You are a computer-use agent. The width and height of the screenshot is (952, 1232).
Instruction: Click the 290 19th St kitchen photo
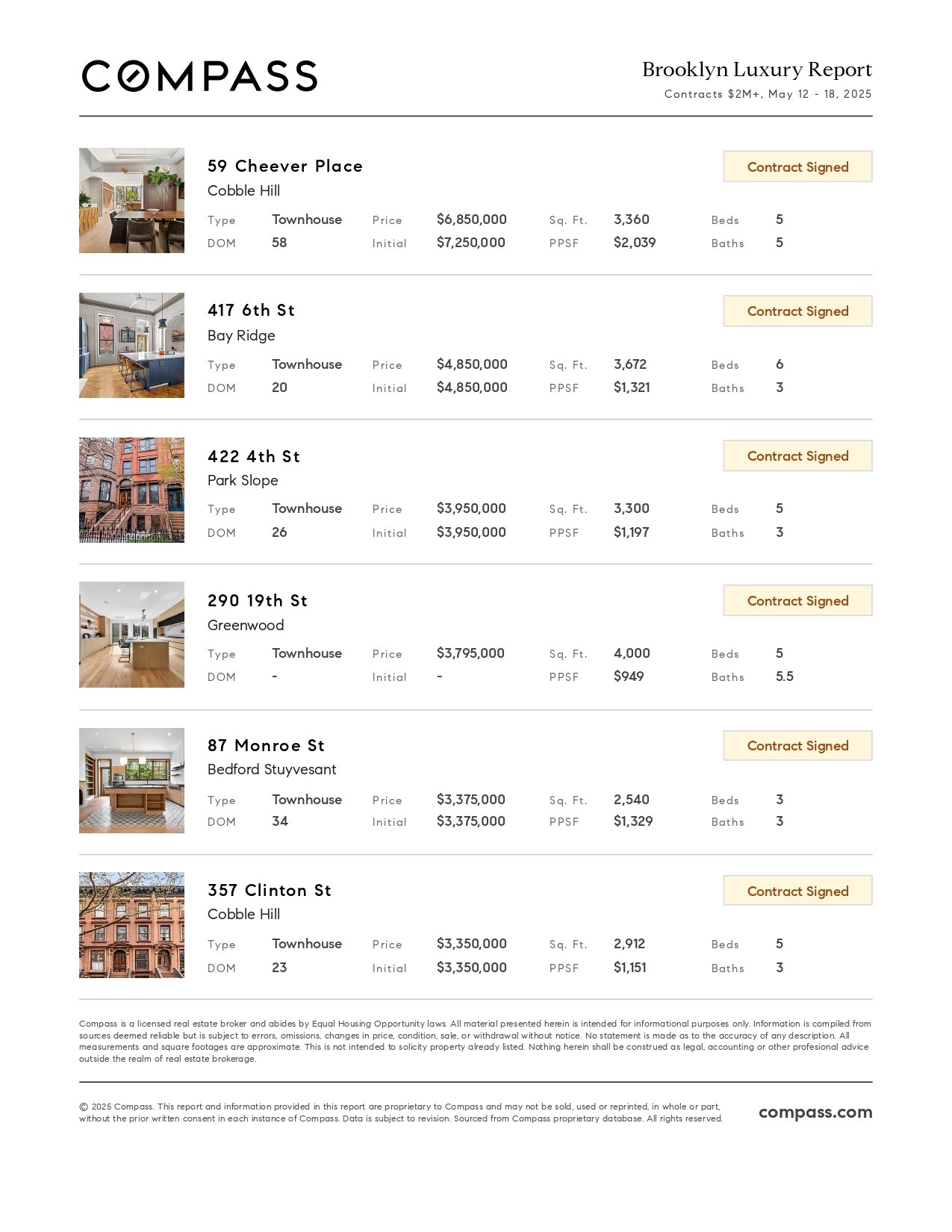click(131, 635)
